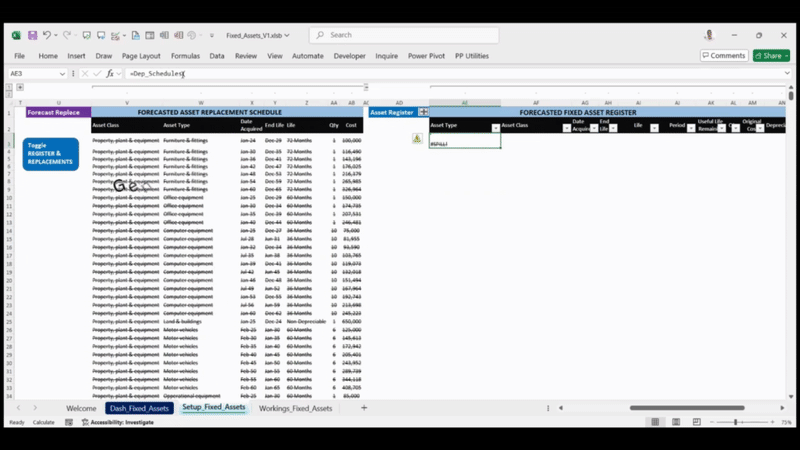
Task: Cancel the formula with the X icon
Action: pos(85,73)
